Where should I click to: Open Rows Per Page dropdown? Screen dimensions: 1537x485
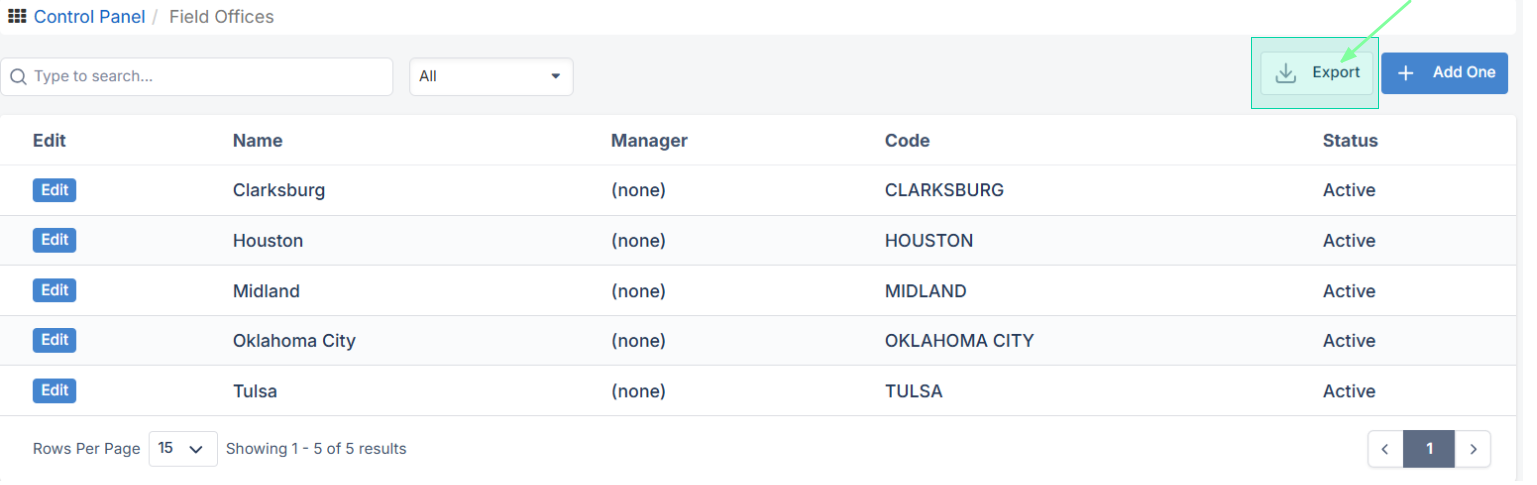[x=183, y=450]
